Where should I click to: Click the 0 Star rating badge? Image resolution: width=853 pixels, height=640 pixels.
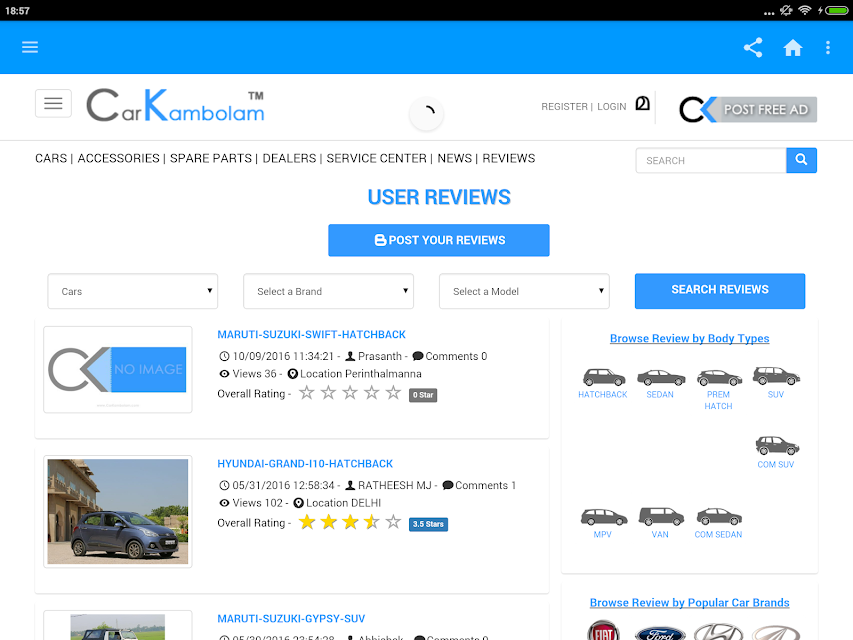(x=423, y=395)
